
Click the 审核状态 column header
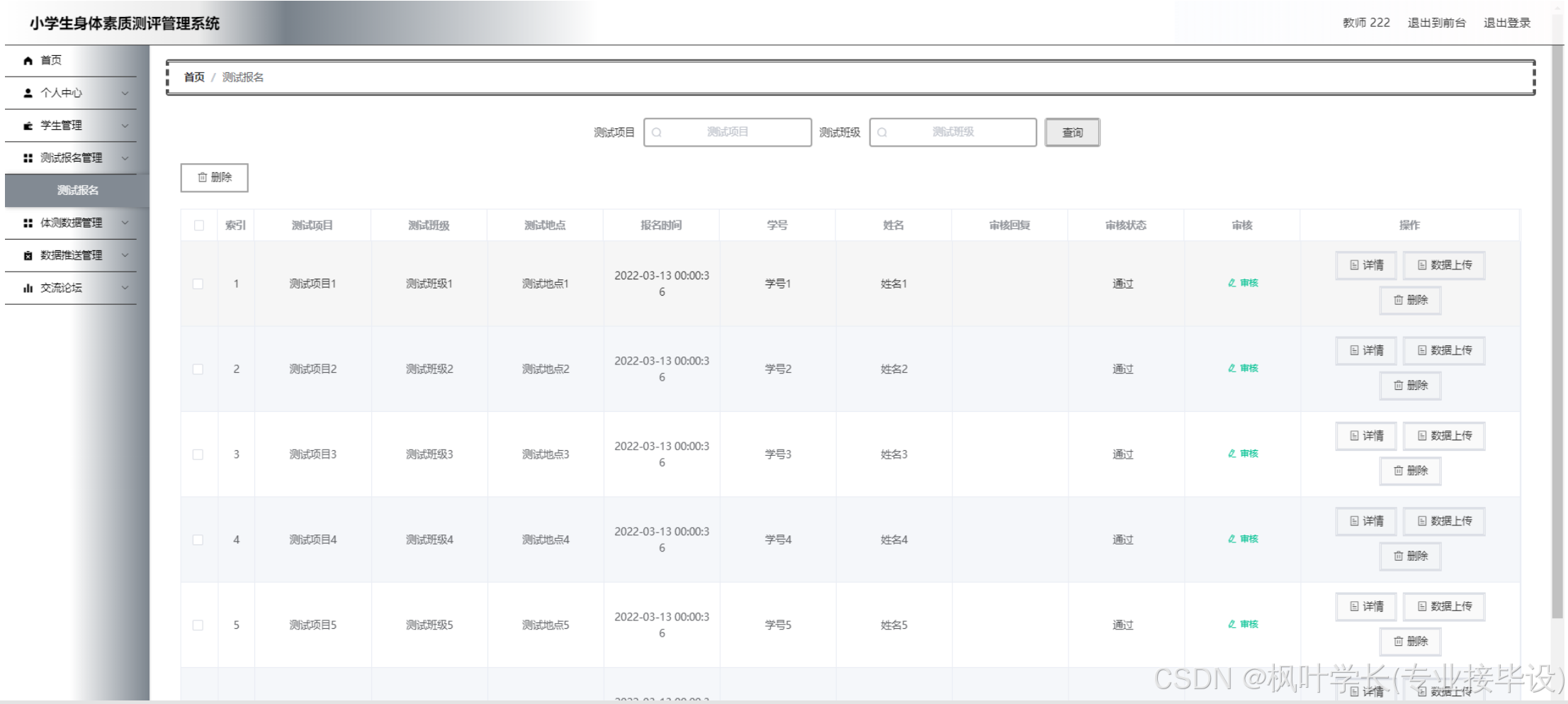(1126, 225)
